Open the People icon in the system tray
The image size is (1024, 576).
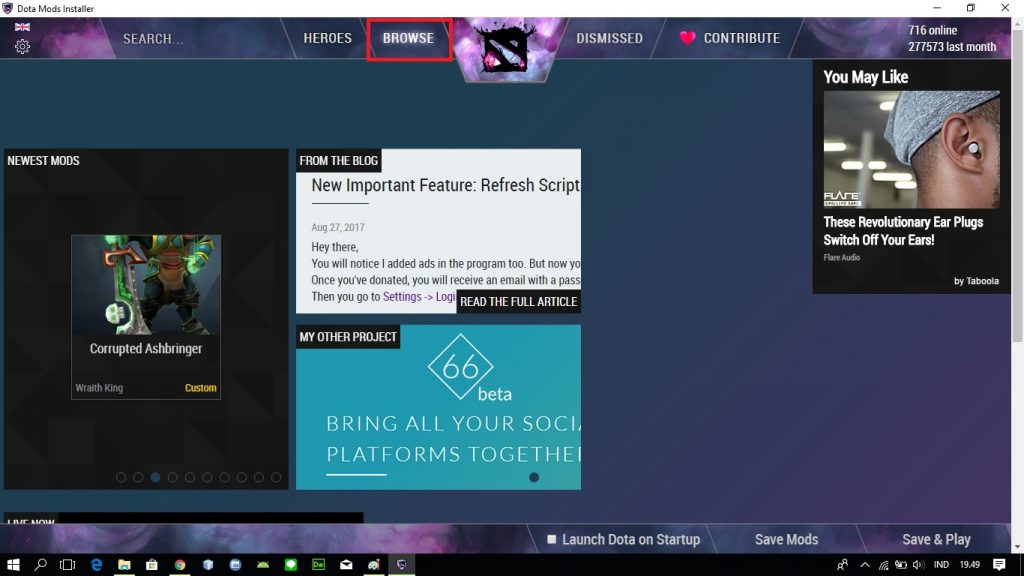842,565
